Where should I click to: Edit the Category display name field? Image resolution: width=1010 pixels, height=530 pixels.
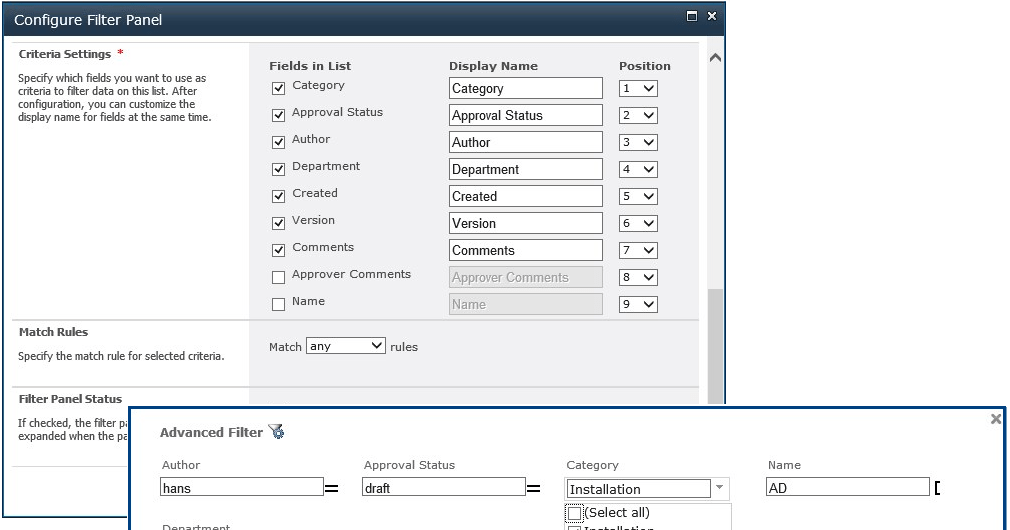[526, 88]
